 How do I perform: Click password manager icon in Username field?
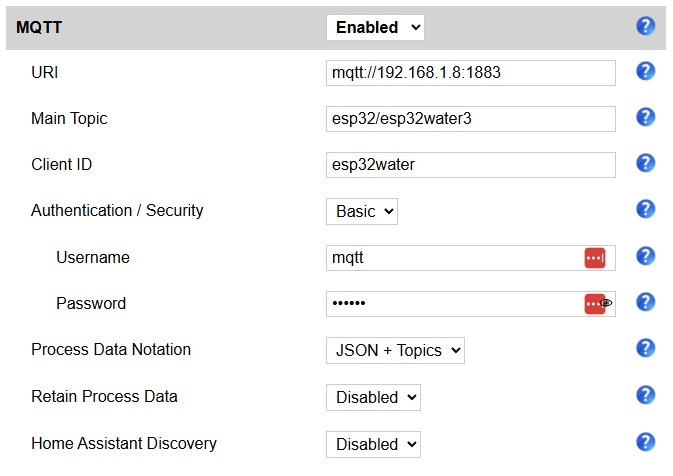(x=595, y=258)
